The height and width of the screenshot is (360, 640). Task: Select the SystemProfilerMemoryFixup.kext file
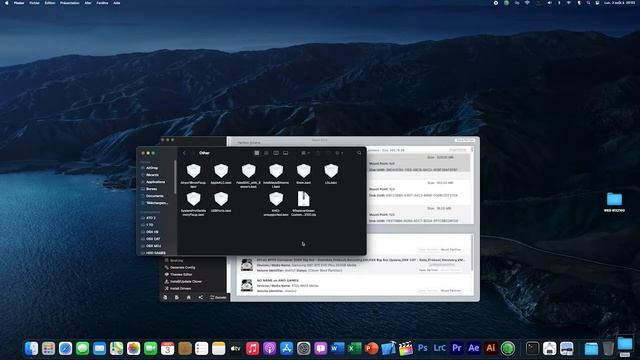tap(193, 204)
